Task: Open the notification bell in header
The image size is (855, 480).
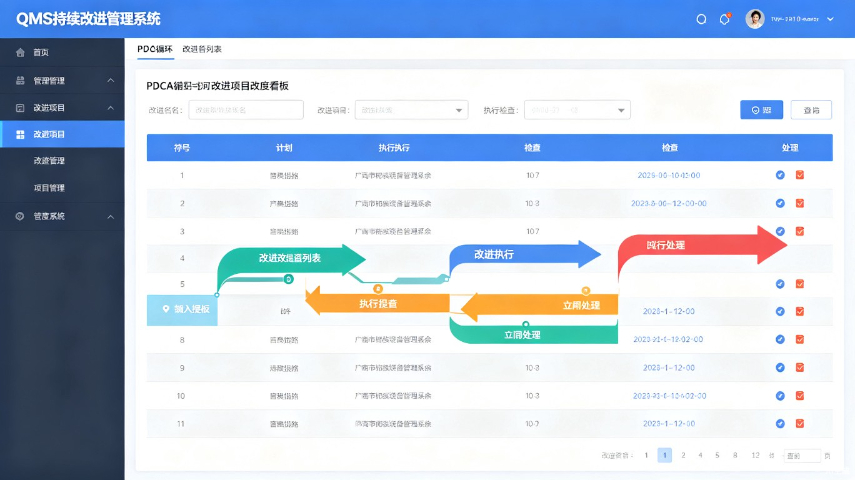Action: [x=725, y=19]
